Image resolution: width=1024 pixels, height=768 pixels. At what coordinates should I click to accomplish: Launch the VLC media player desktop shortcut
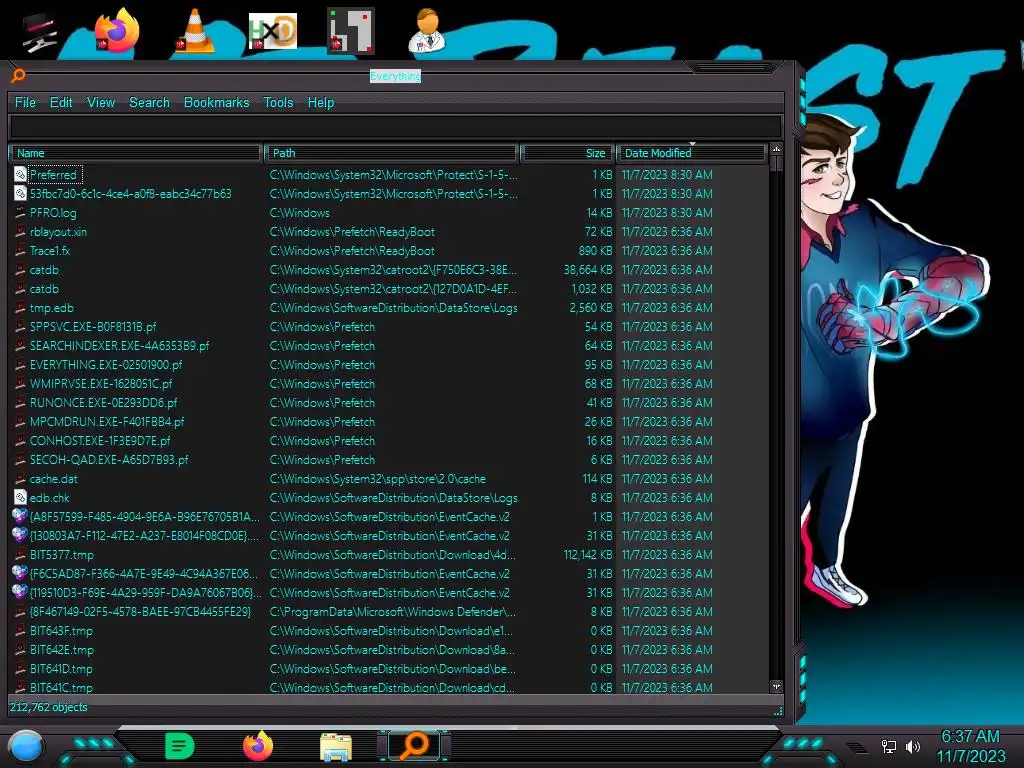195,30
